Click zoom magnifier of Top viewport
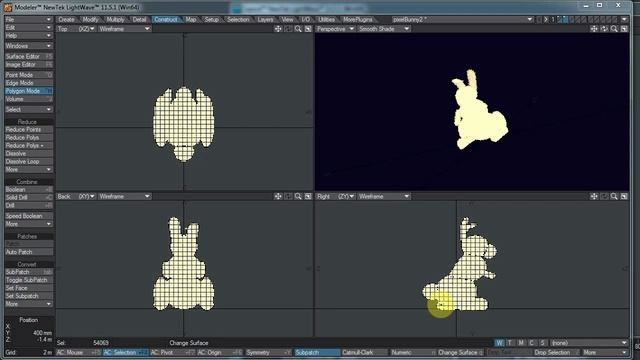Screen dimensions: 640x360 click(298, 29)
